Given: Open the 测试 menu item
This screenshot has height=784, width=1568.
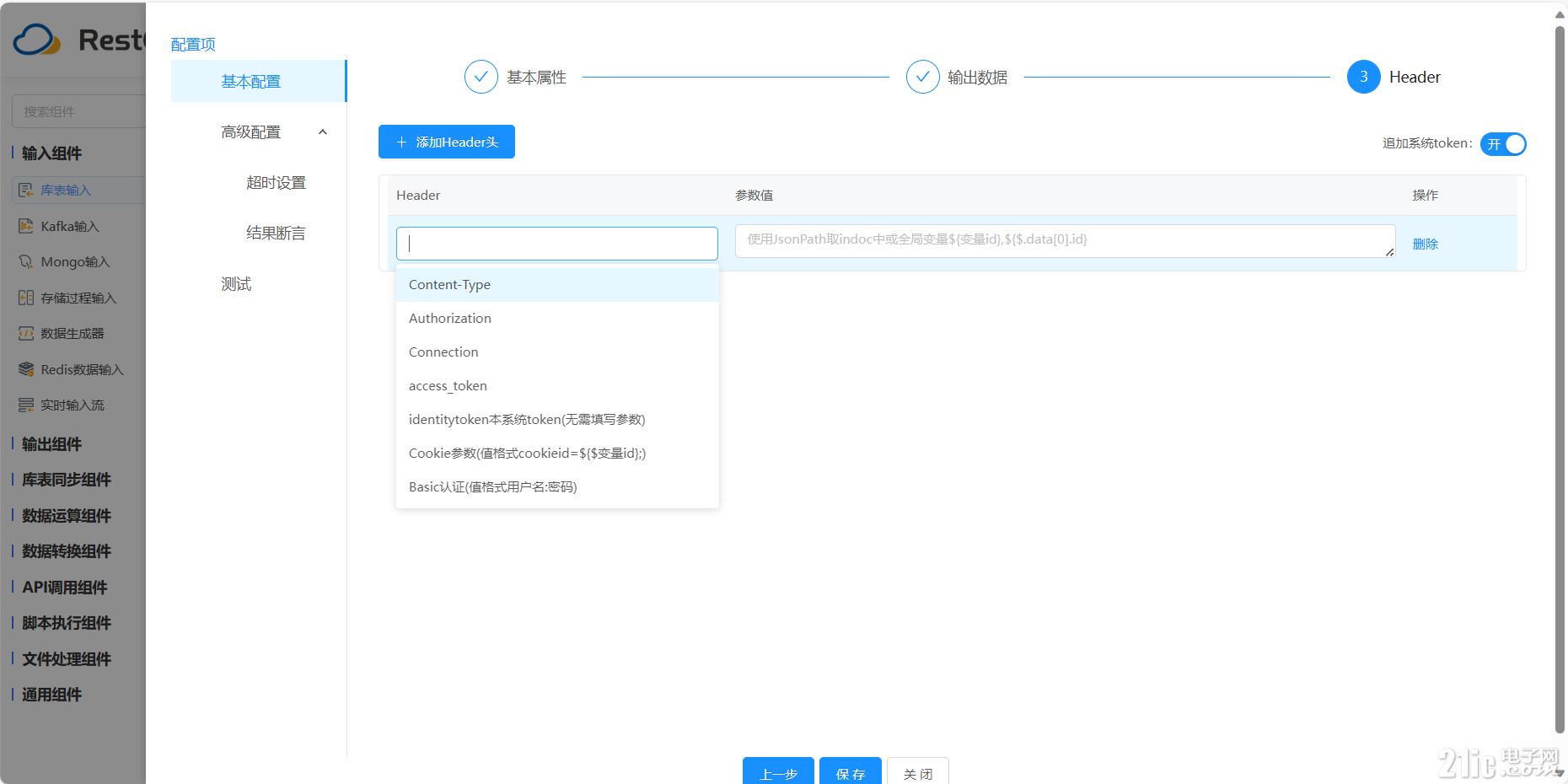Looking at the screenshot, I should (x=236, y=284).
